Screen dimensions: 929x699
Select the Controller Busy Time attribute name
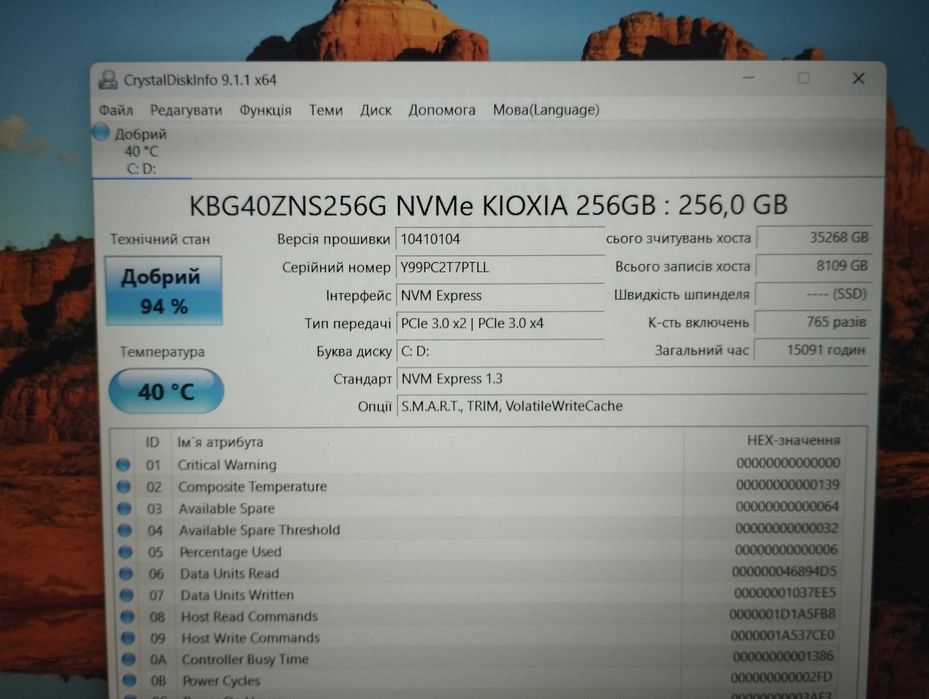click(x=245, y=659)
